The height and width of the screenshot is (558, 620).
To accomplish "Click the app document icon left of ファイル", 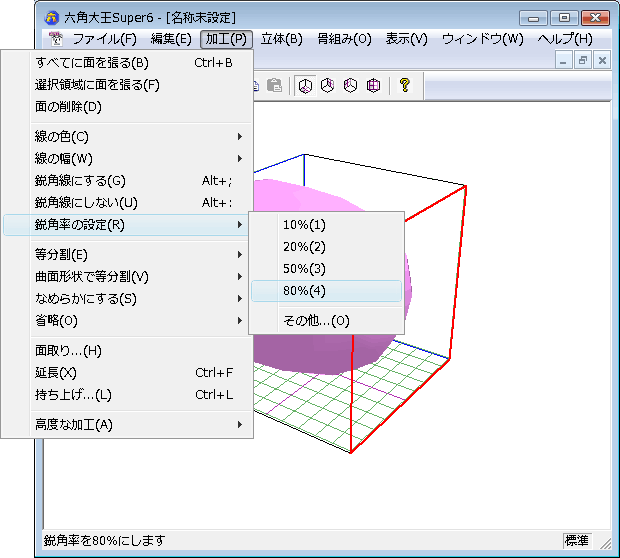I will (56, 39).
